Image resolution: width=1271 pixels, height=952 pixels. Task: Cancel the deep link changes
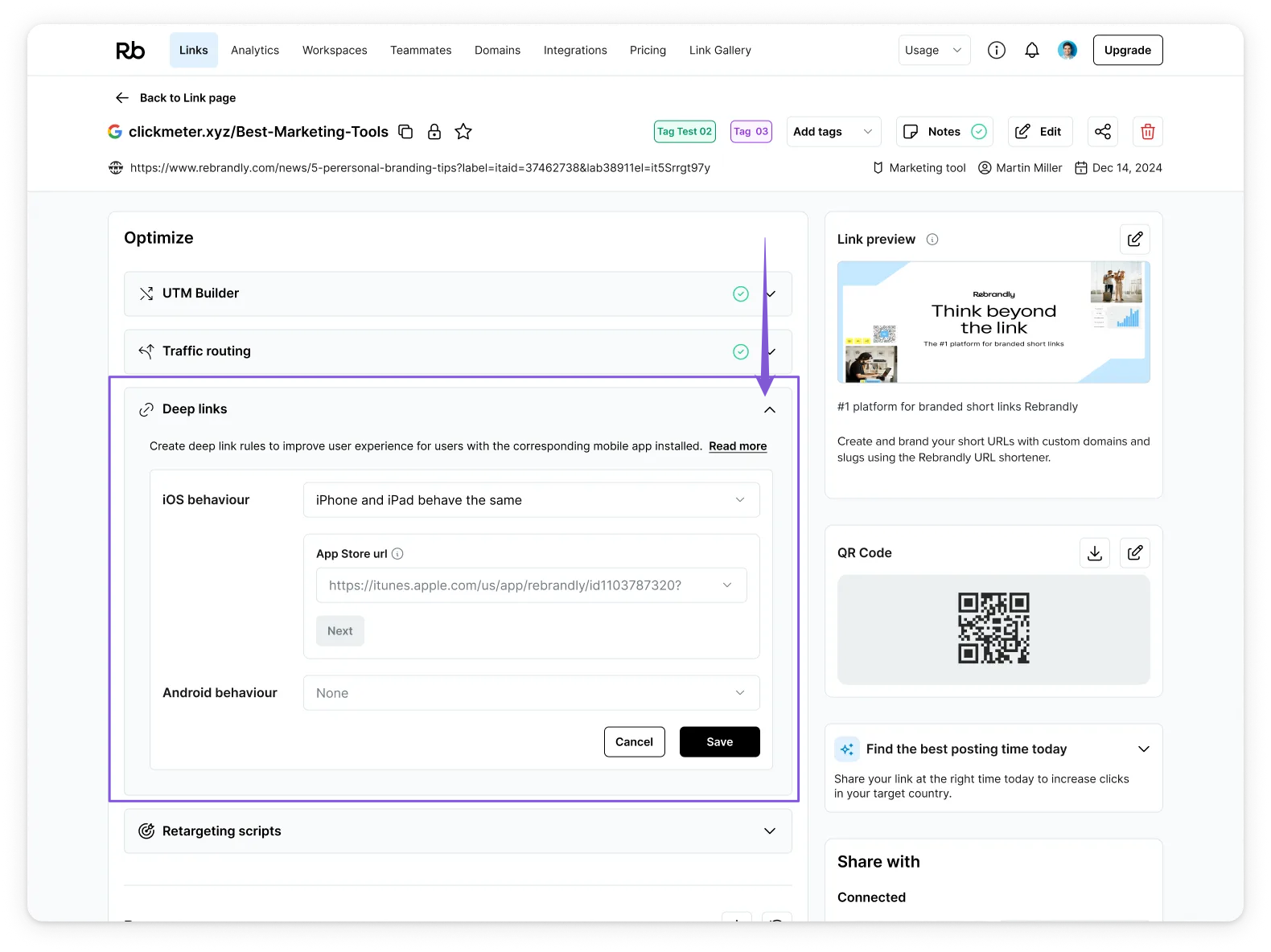point(635,742)
